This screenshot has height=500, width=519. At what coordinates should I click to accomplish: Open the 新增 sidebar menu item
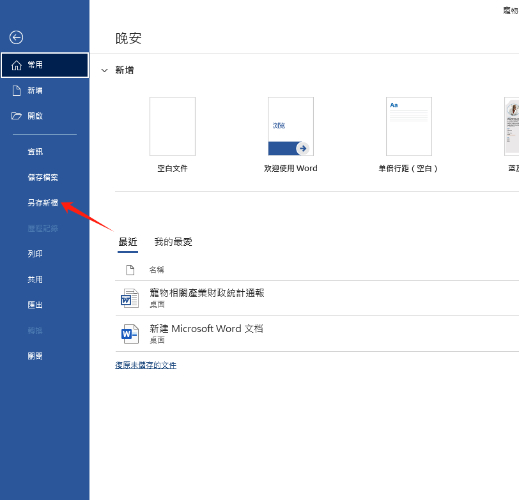[x=45, y=91]
